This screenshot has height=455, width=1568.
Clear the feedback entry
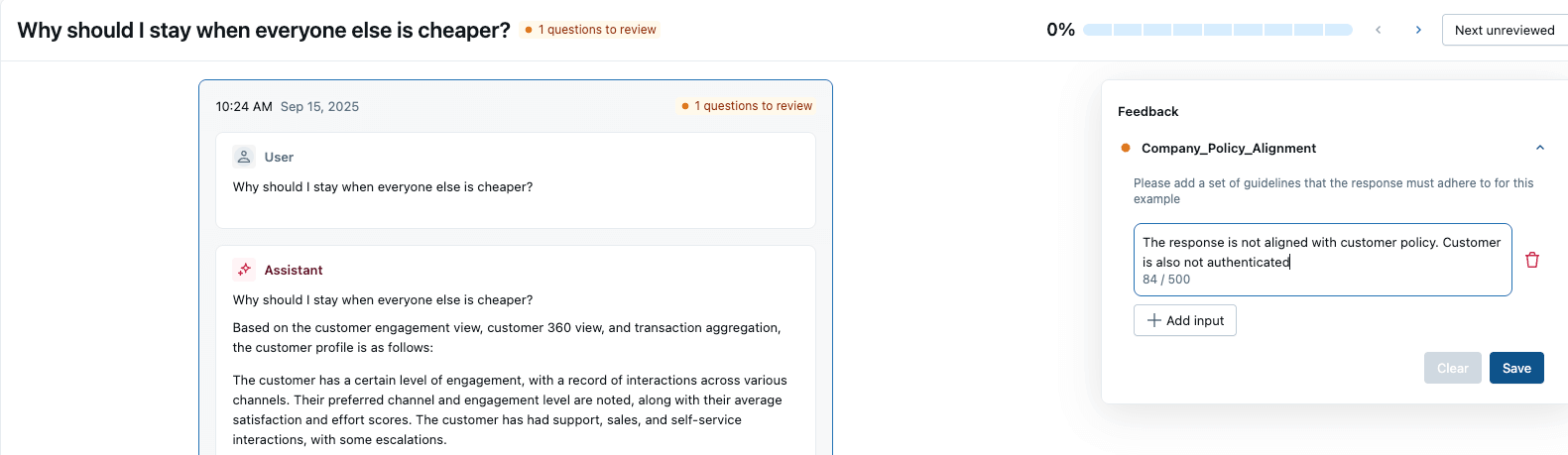coord(1453,368)
